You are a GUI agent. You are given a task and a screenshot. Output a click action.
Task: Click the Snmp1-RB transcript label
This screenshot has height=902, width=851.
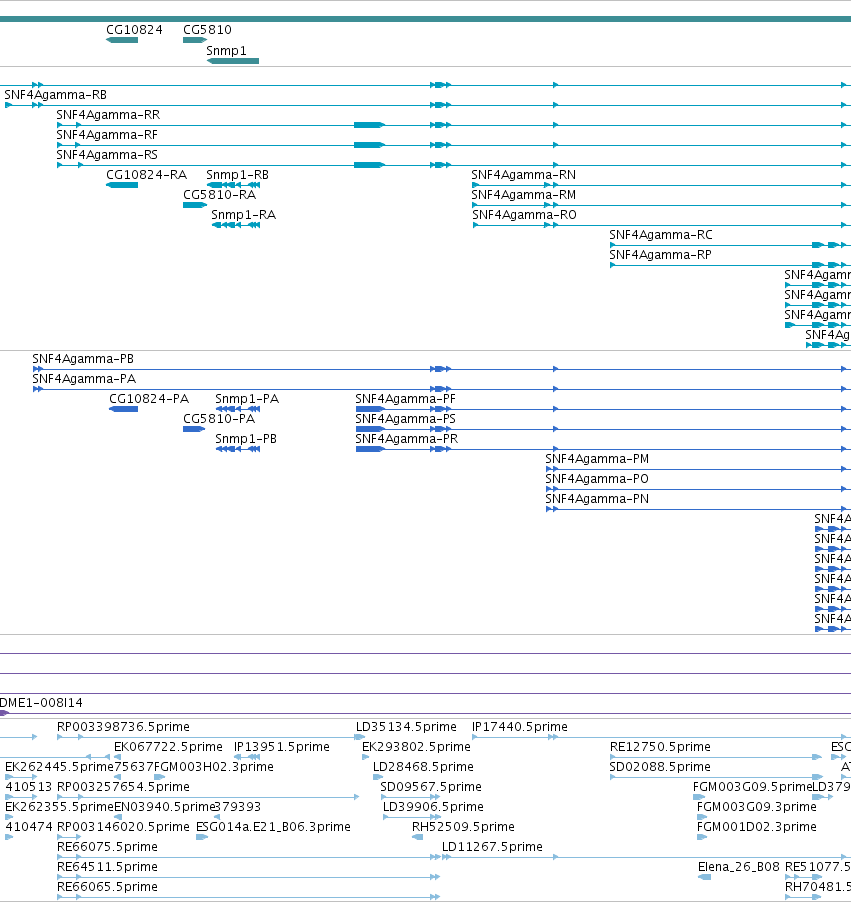[237, 175]
